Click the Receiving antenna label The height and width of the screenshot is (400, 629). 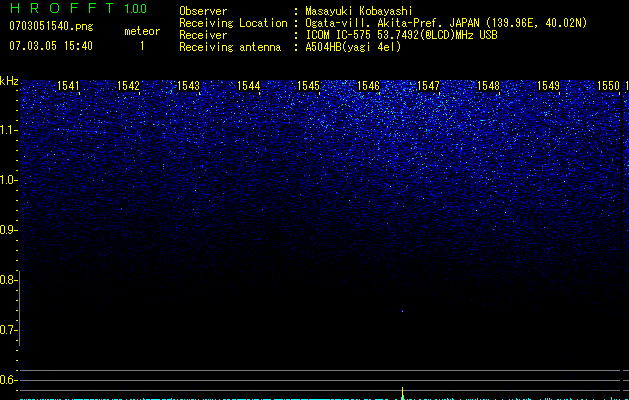pyautogui.click(x=230, y=47)
